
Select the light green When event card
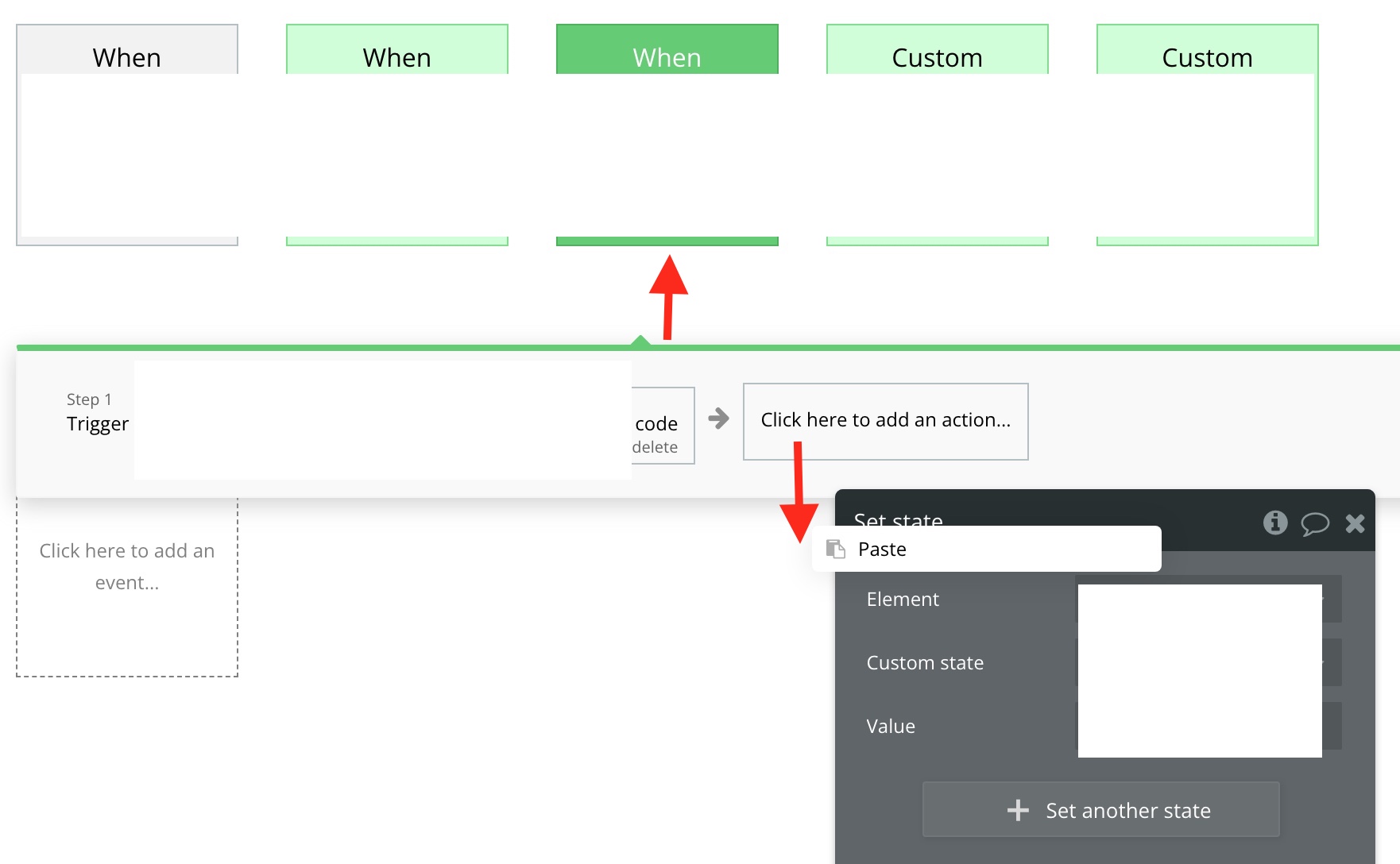[x=397, y=135]
